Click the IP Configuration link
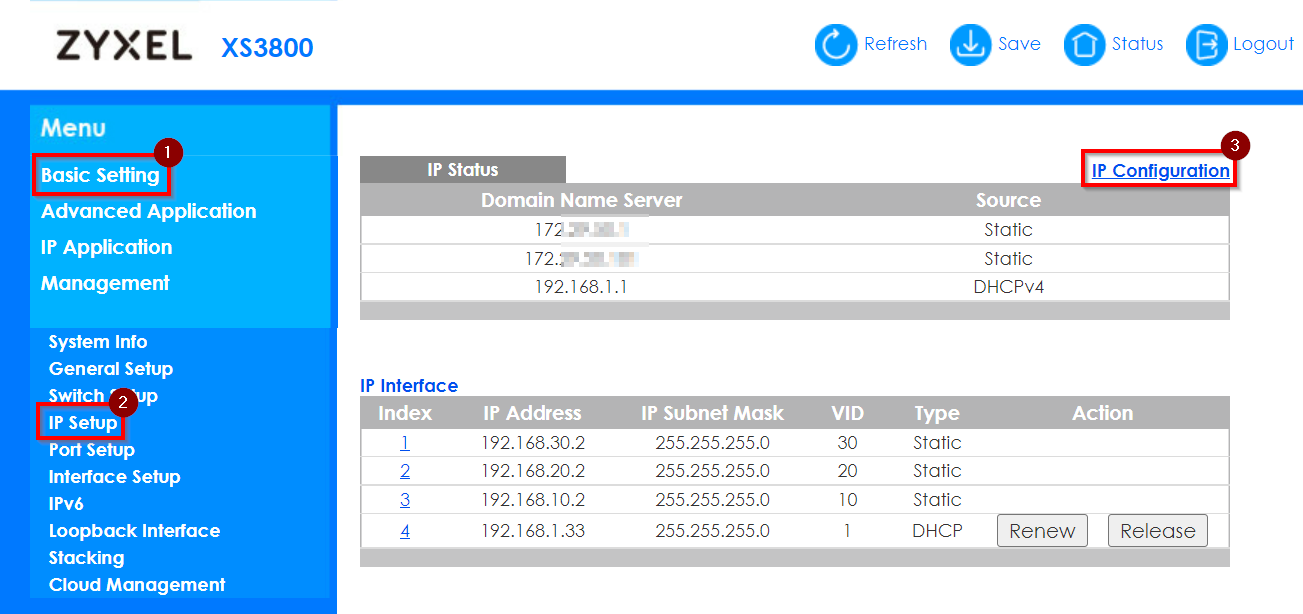Viewport: 1303px width, 614px height. pos(1160,171)
